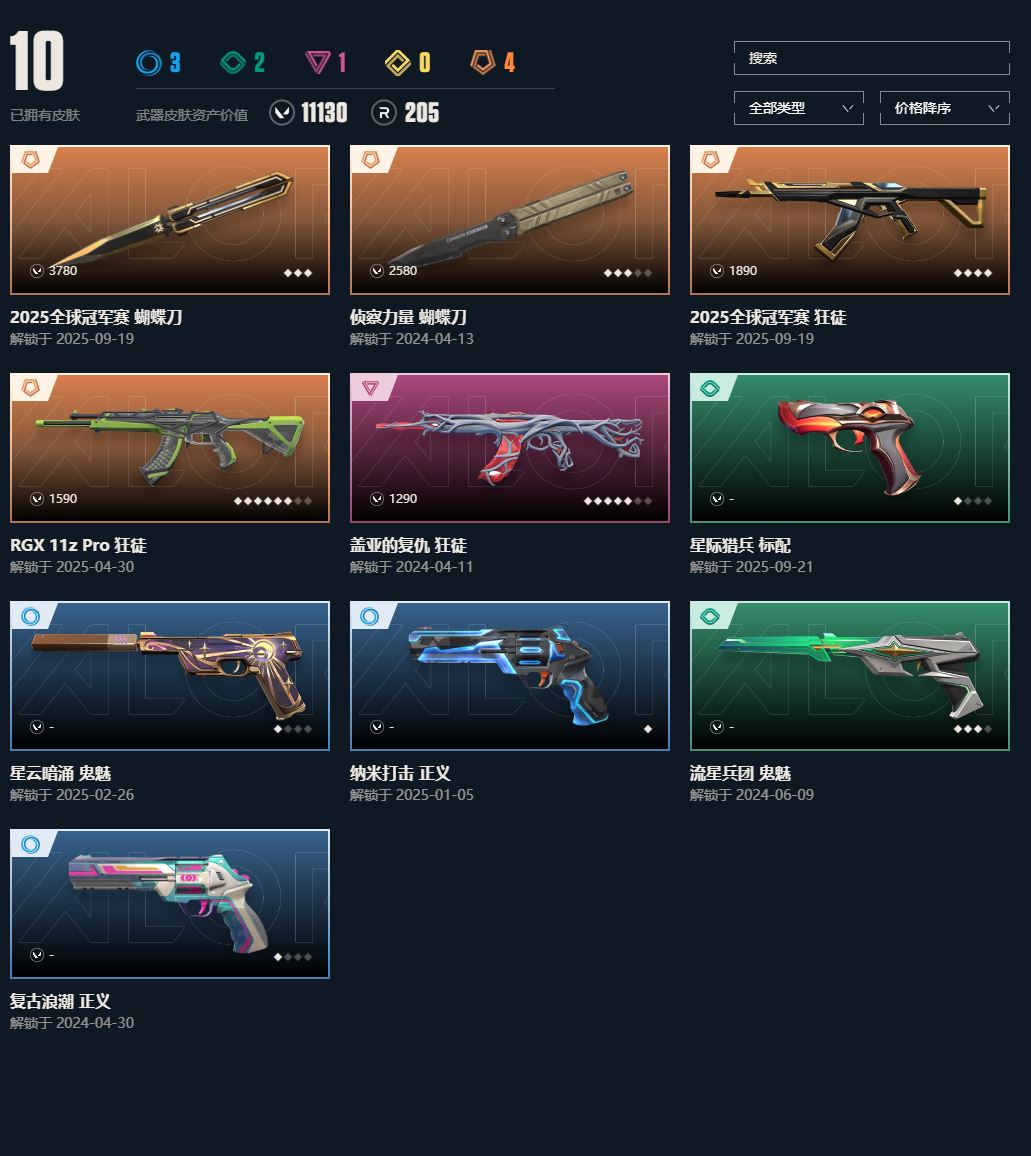Click upgrade level dots on 星云暗涌 鬼魅 card

coord(293,729)
